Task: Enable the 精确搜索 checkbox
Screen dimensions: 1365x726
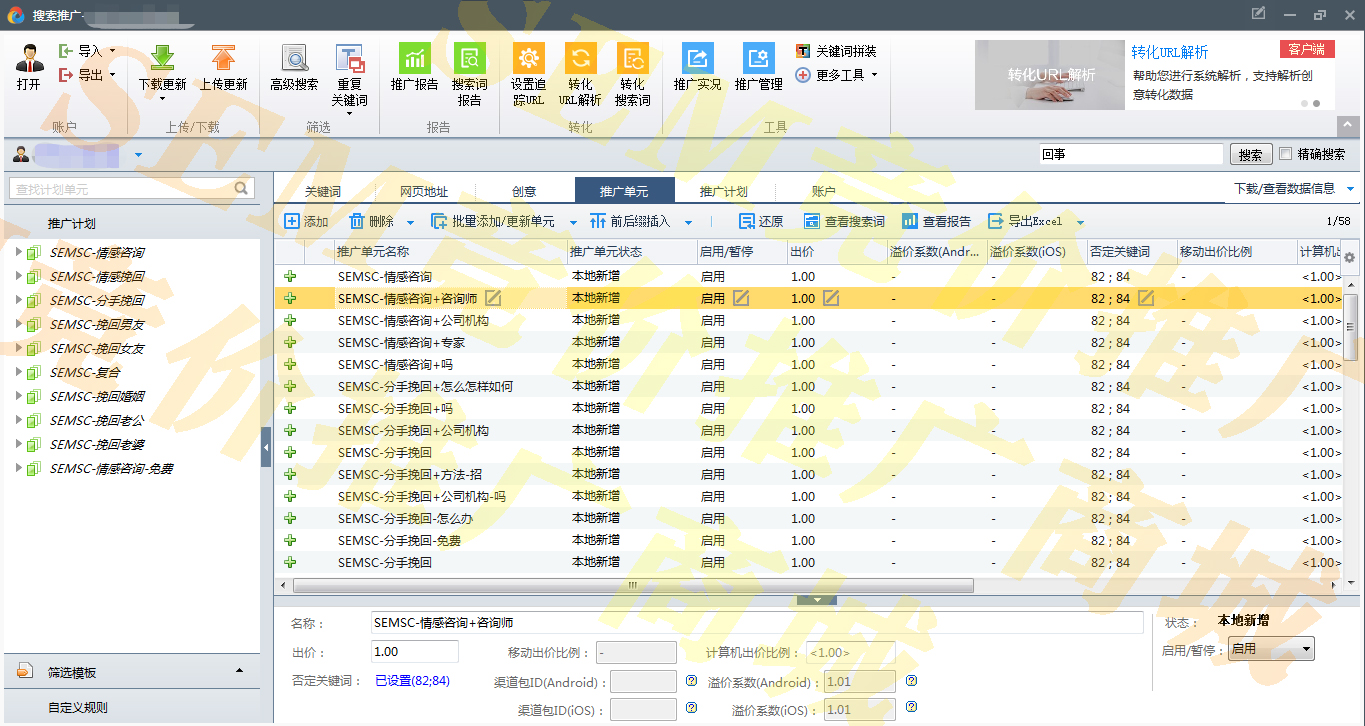Action: coord(1286,154)
